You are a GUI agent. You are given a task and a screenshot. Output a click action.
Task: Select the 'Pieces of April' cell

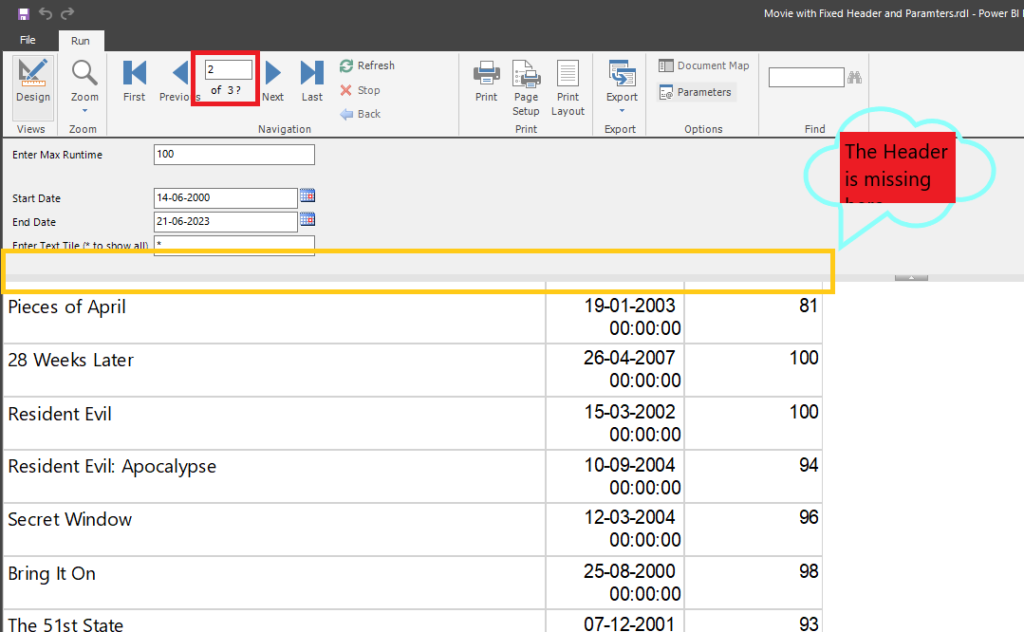coord(274,317)
